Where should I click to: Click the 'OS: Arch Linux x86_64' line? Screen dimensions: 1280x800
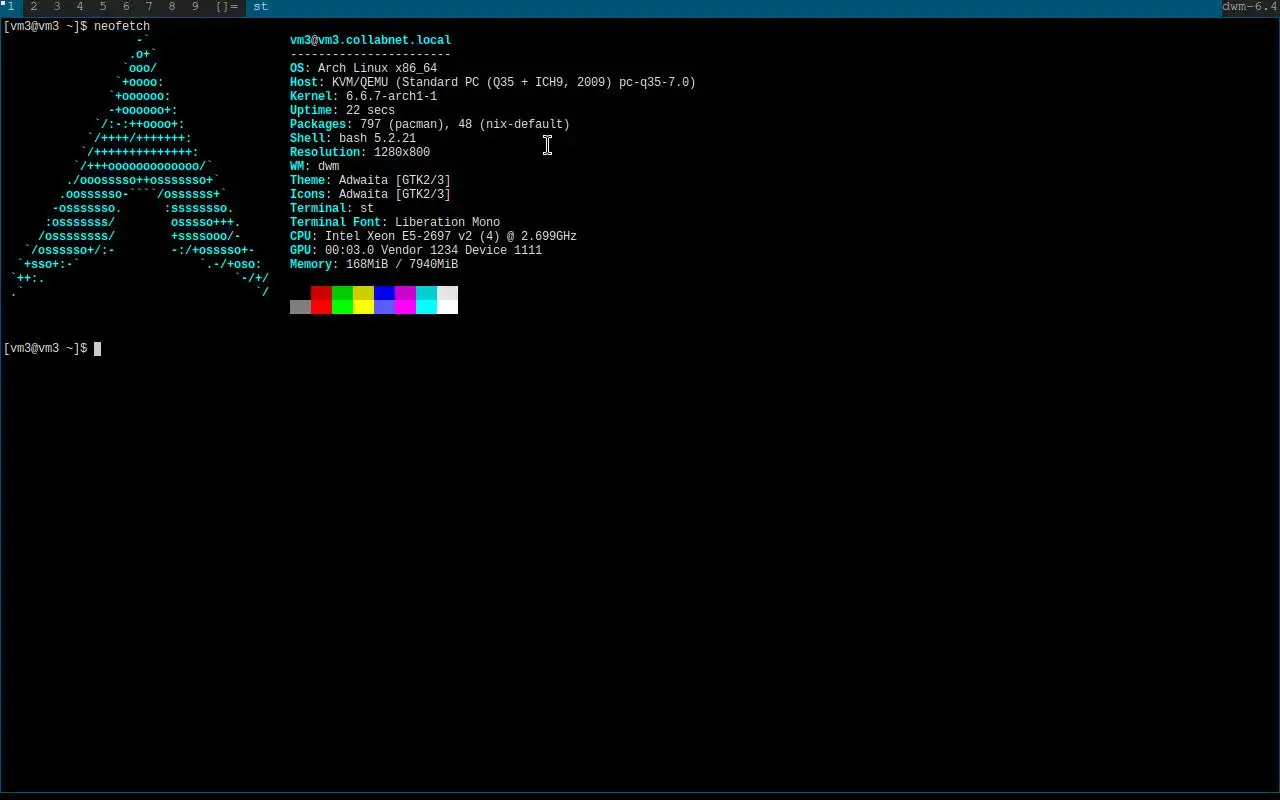coord(363,68)
